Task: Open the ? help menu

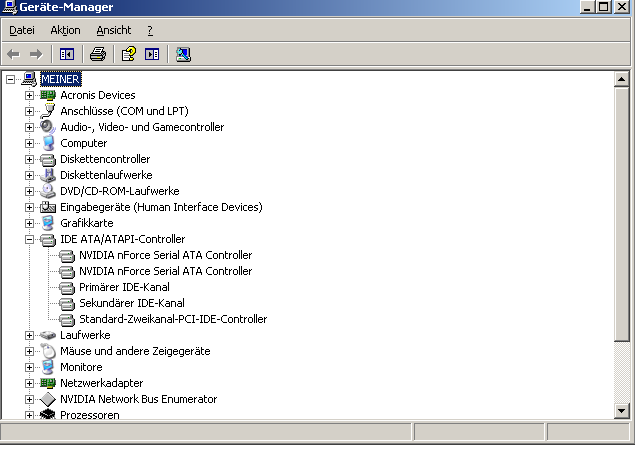Action: (x=150, y=30)
